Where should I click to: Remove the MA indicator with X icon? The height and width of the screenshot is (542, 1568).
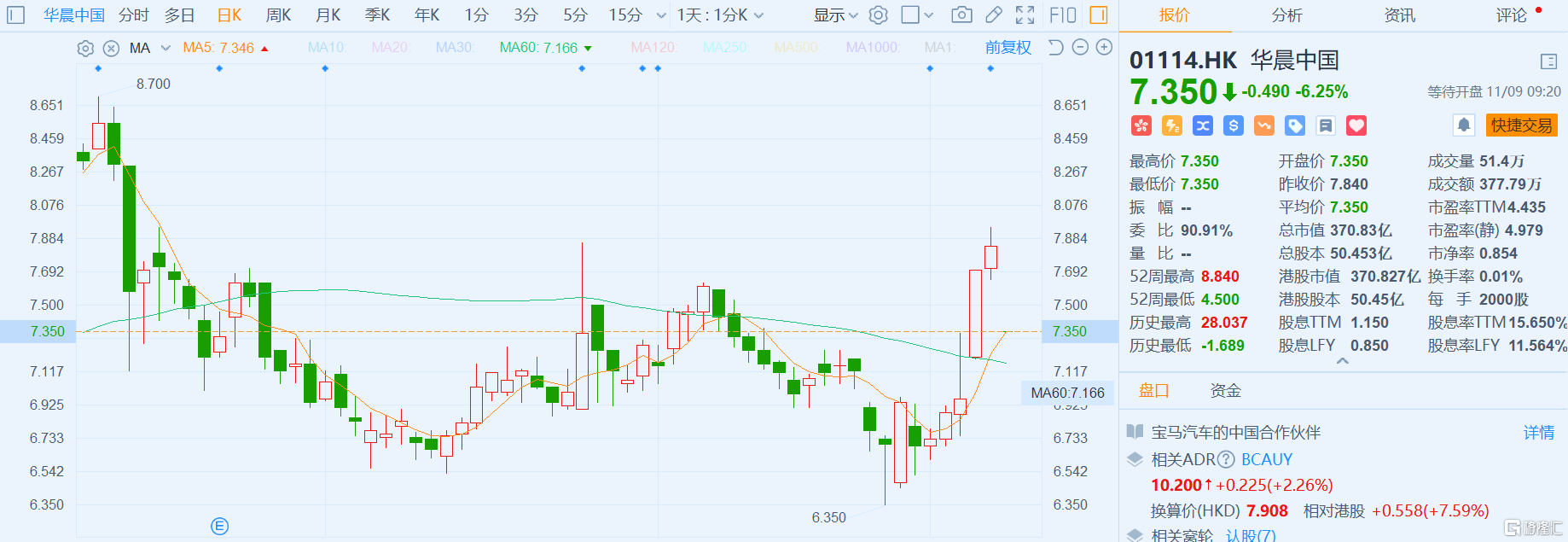click(x=111, y=49)
